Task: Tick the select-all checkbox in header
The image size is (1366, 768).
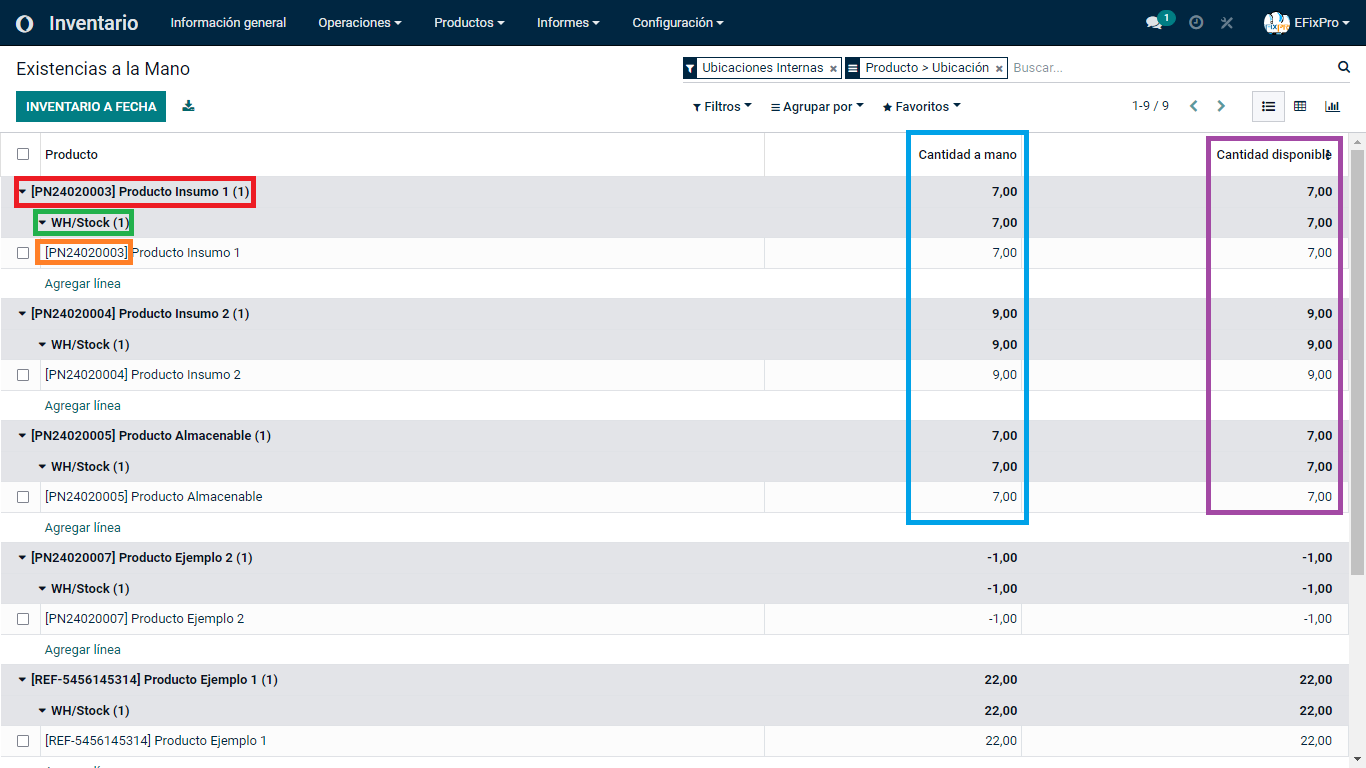Action: (x=23, y=154)
